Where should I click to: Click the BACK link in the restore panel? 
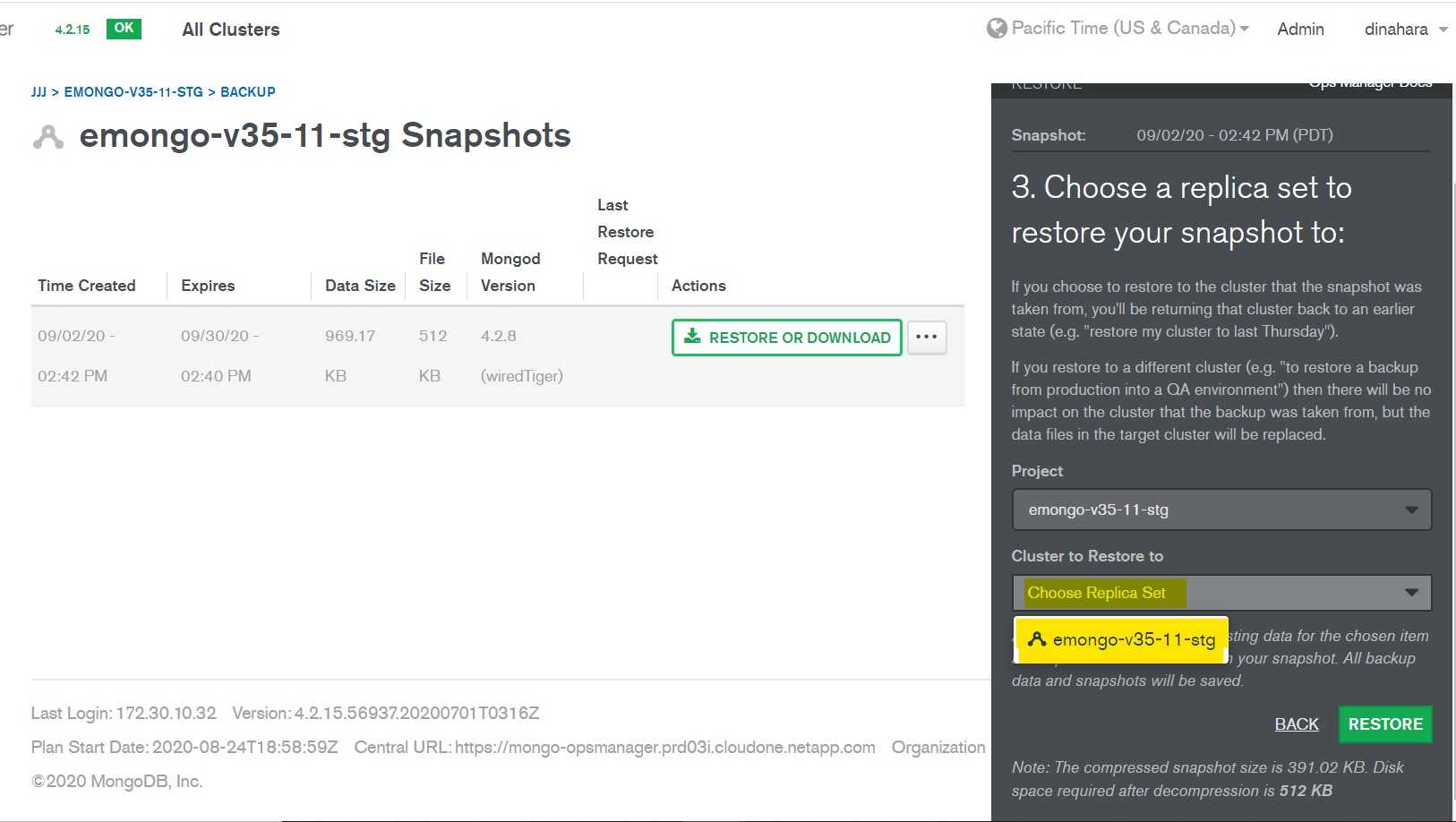tap(1296, 724)
